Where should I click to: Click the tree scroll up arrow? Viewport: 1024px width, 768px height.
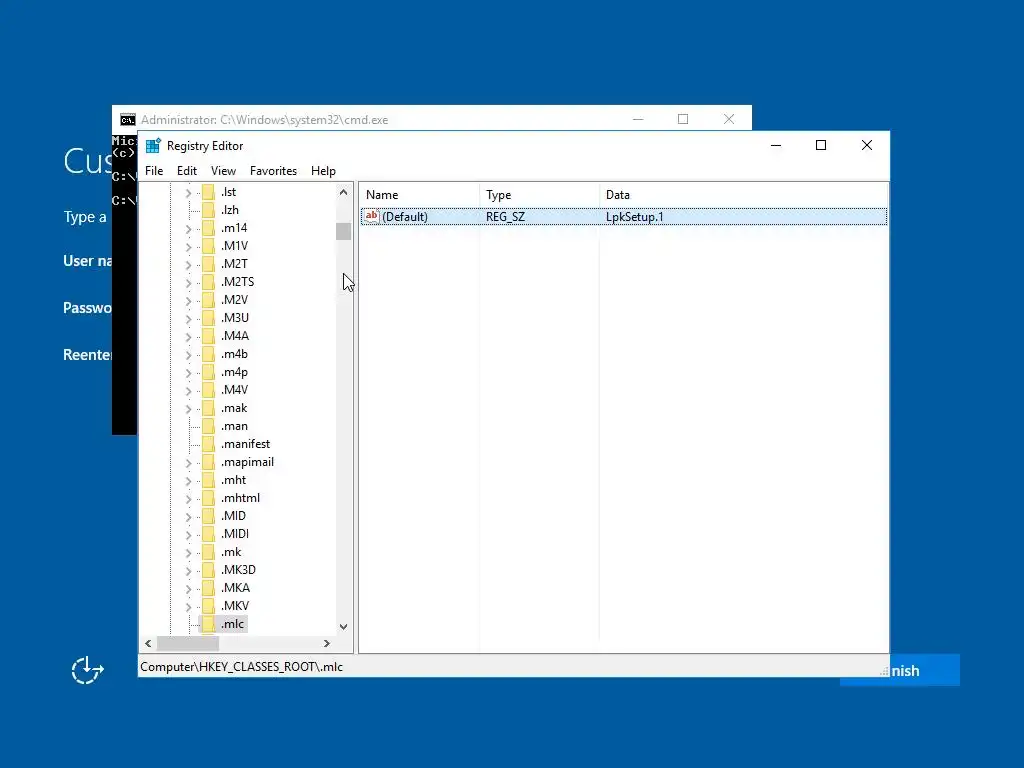[344, 192]
